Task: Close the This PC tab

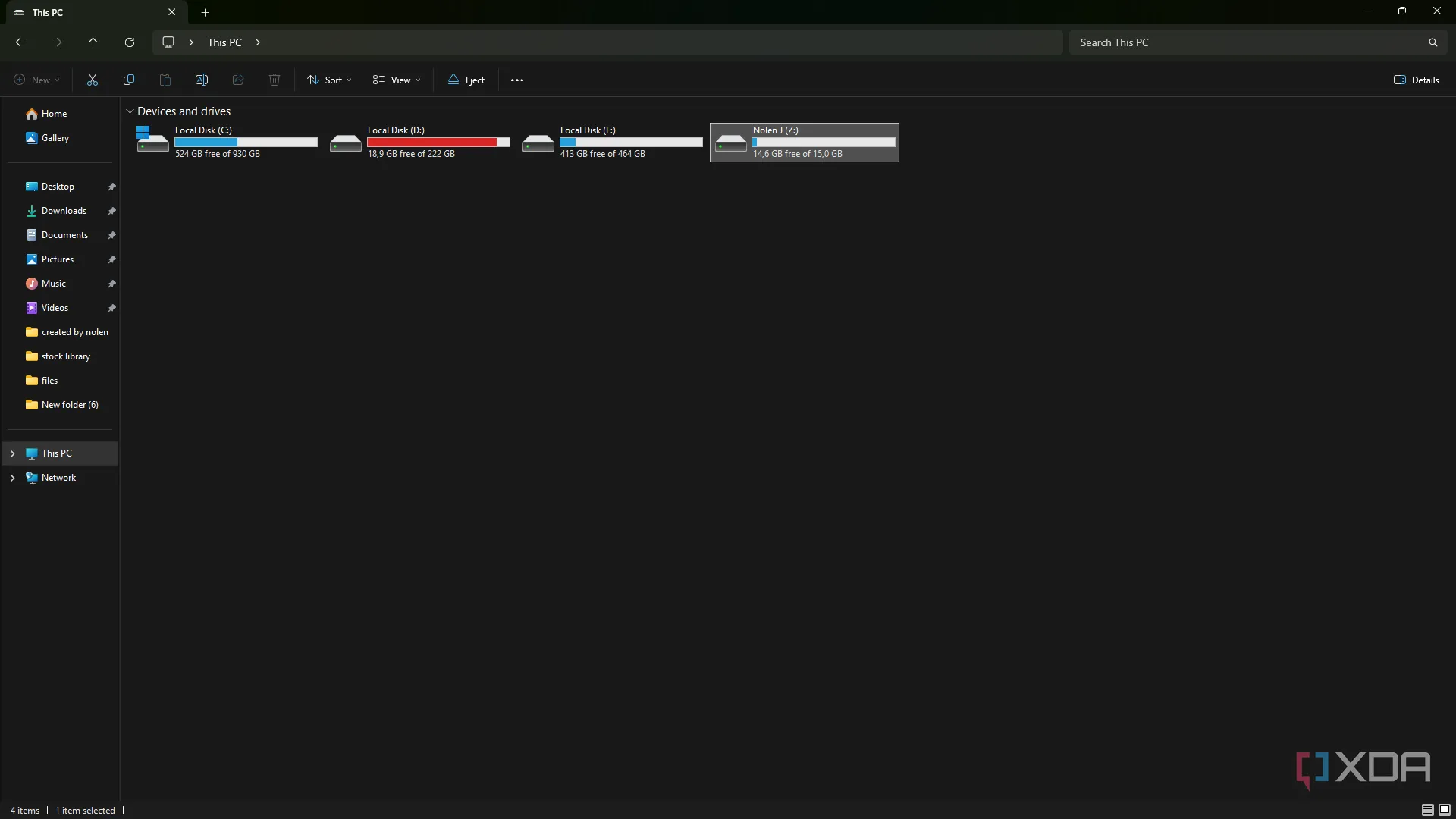Action: click(171, 12)
